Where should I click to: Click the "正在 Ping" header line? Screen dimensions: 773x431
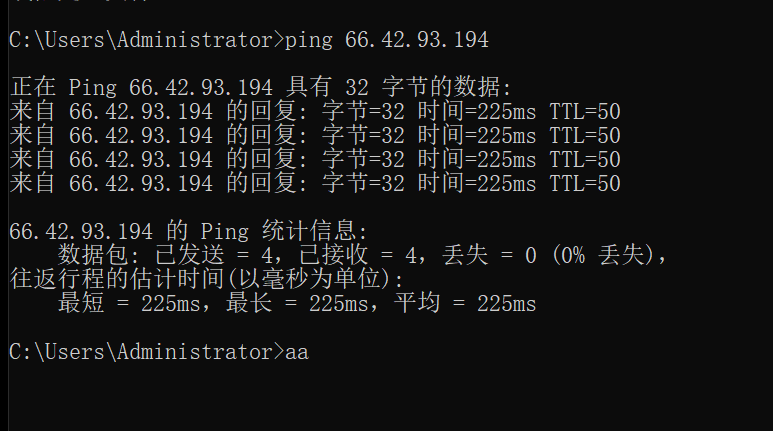[x=260, y=87]
